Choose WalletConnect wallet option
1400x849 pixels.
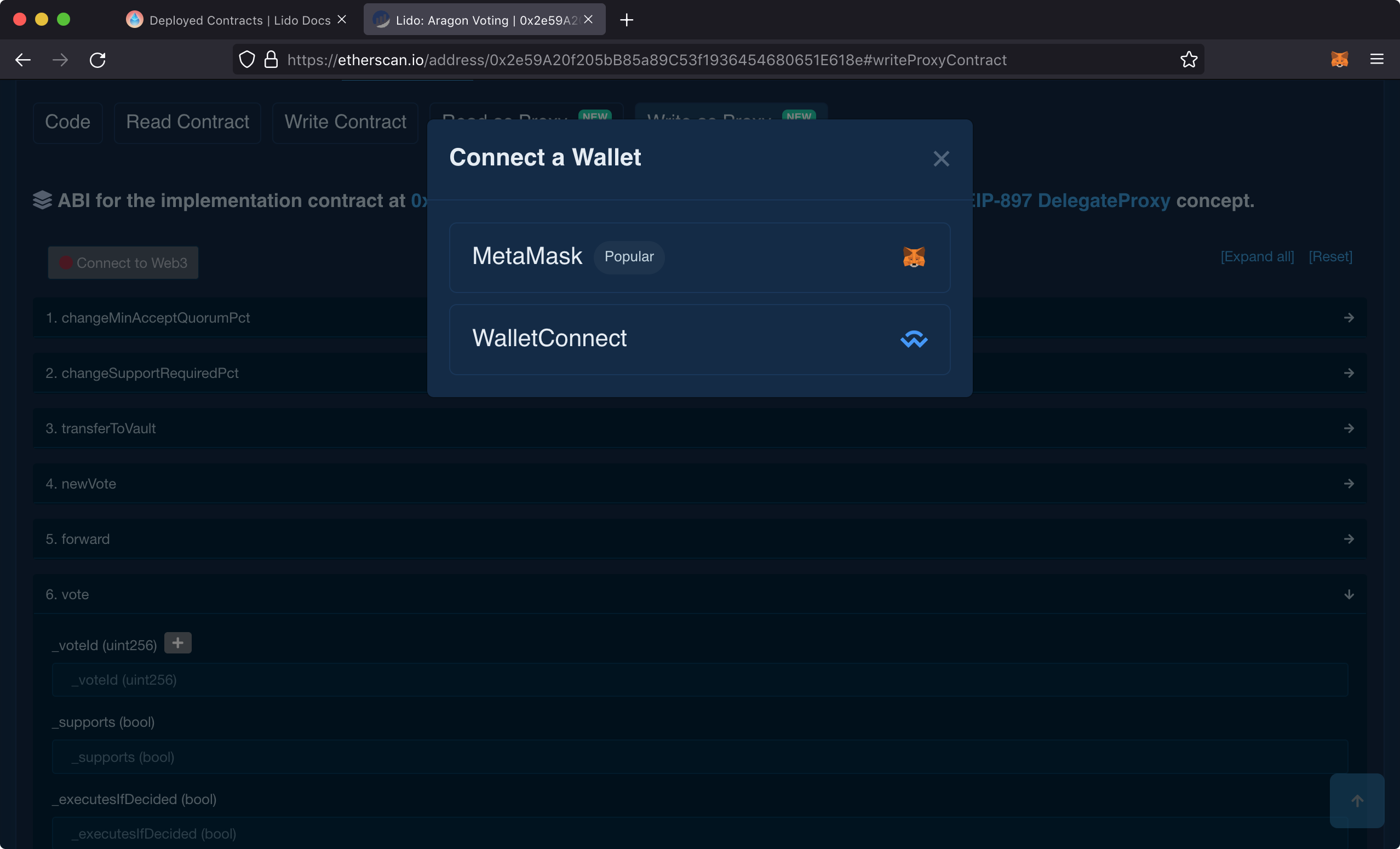pos(699,339)
